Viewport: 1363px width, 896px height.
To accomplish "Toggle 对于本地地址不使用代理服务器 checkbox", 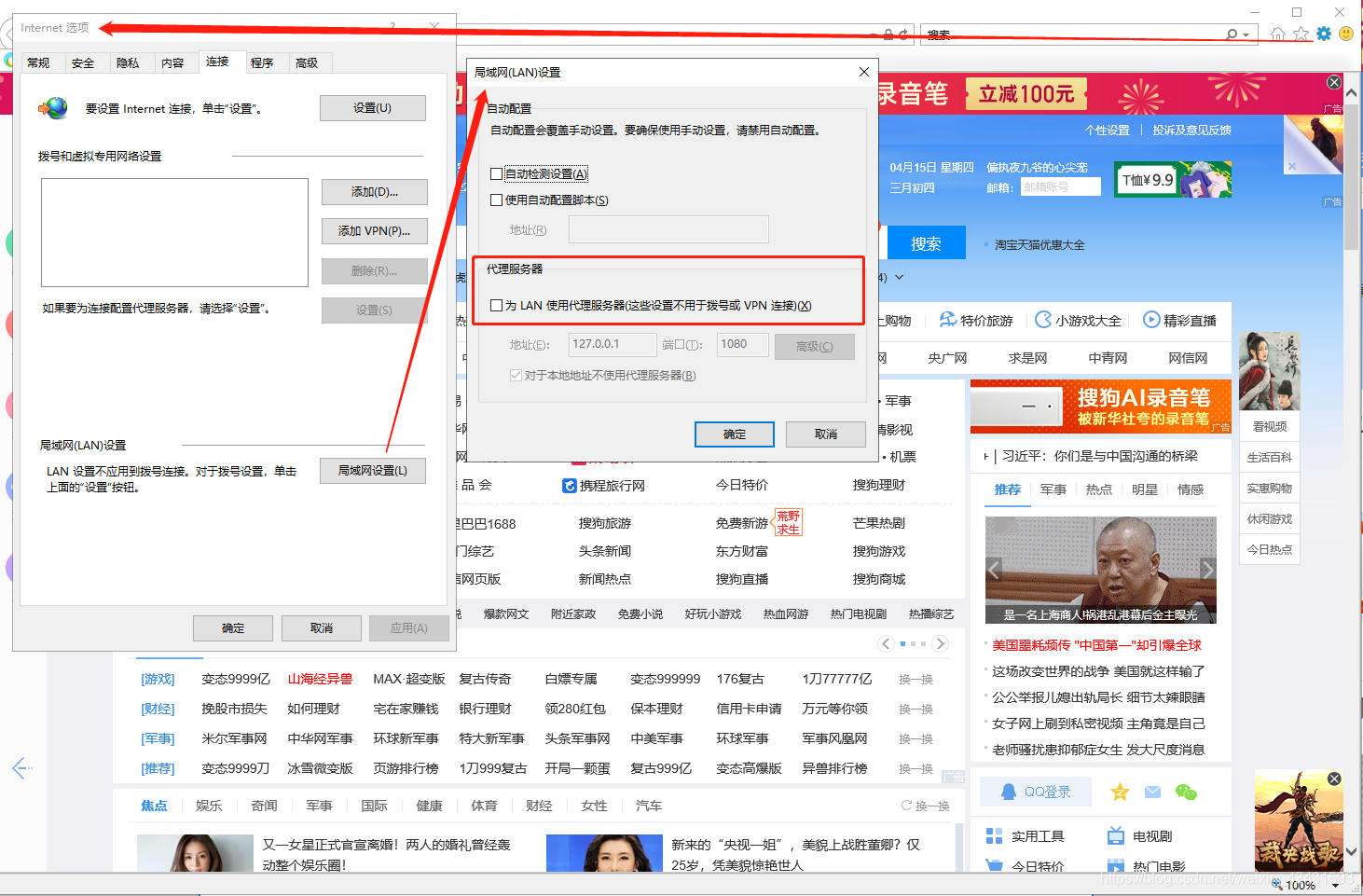I will pos(516,376).
